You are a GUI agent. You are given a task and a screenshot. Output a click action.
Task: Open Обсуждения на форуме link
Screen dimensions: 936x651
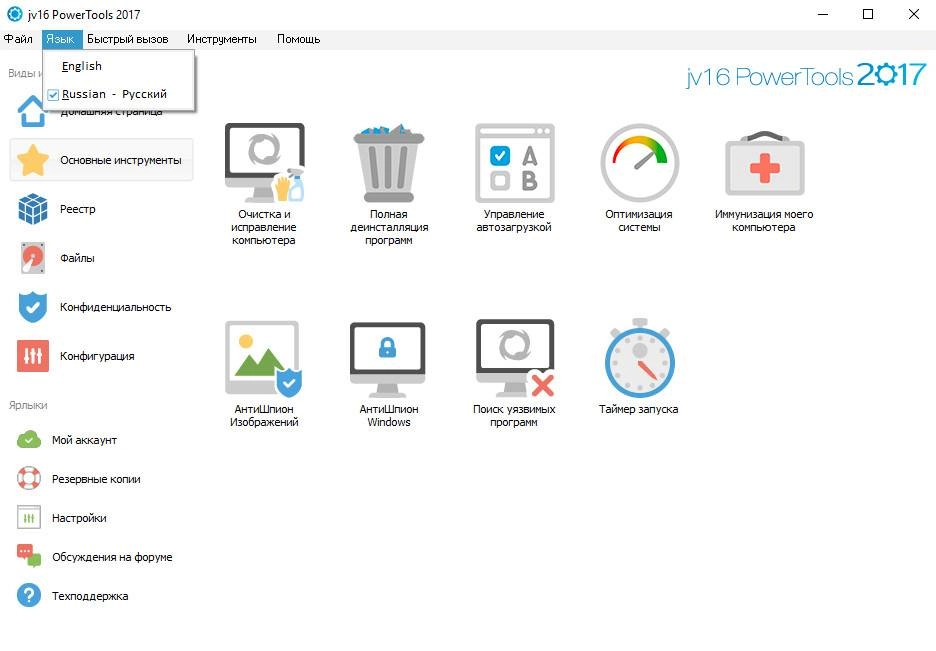tap(112, 557)
